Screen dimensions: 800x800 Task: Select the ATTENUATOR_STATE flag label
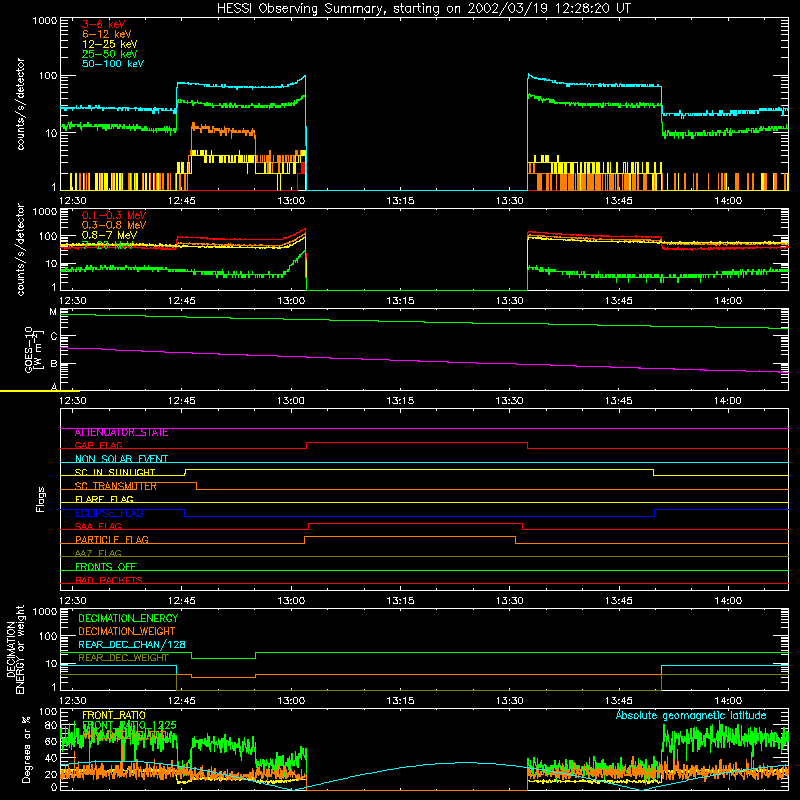(121, 433)
